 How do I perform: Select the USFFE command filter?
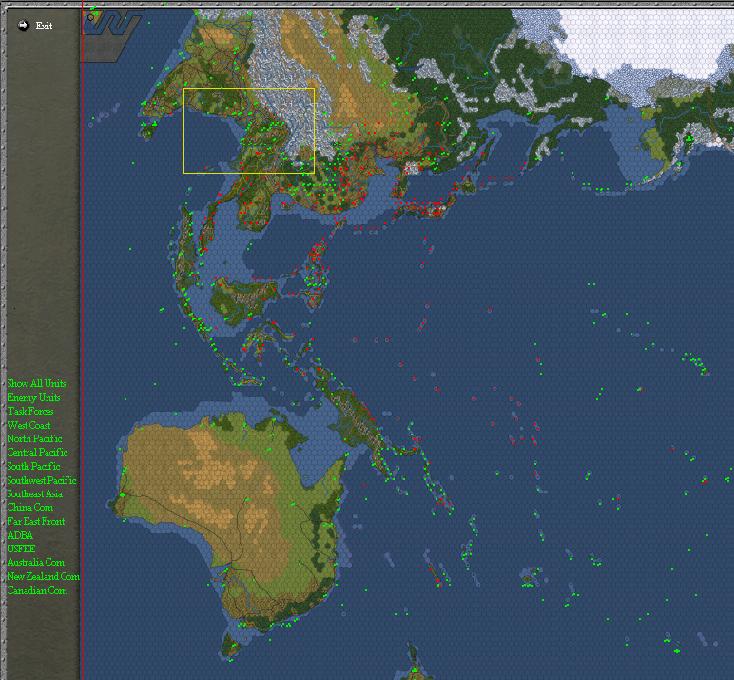pos(21,548)
